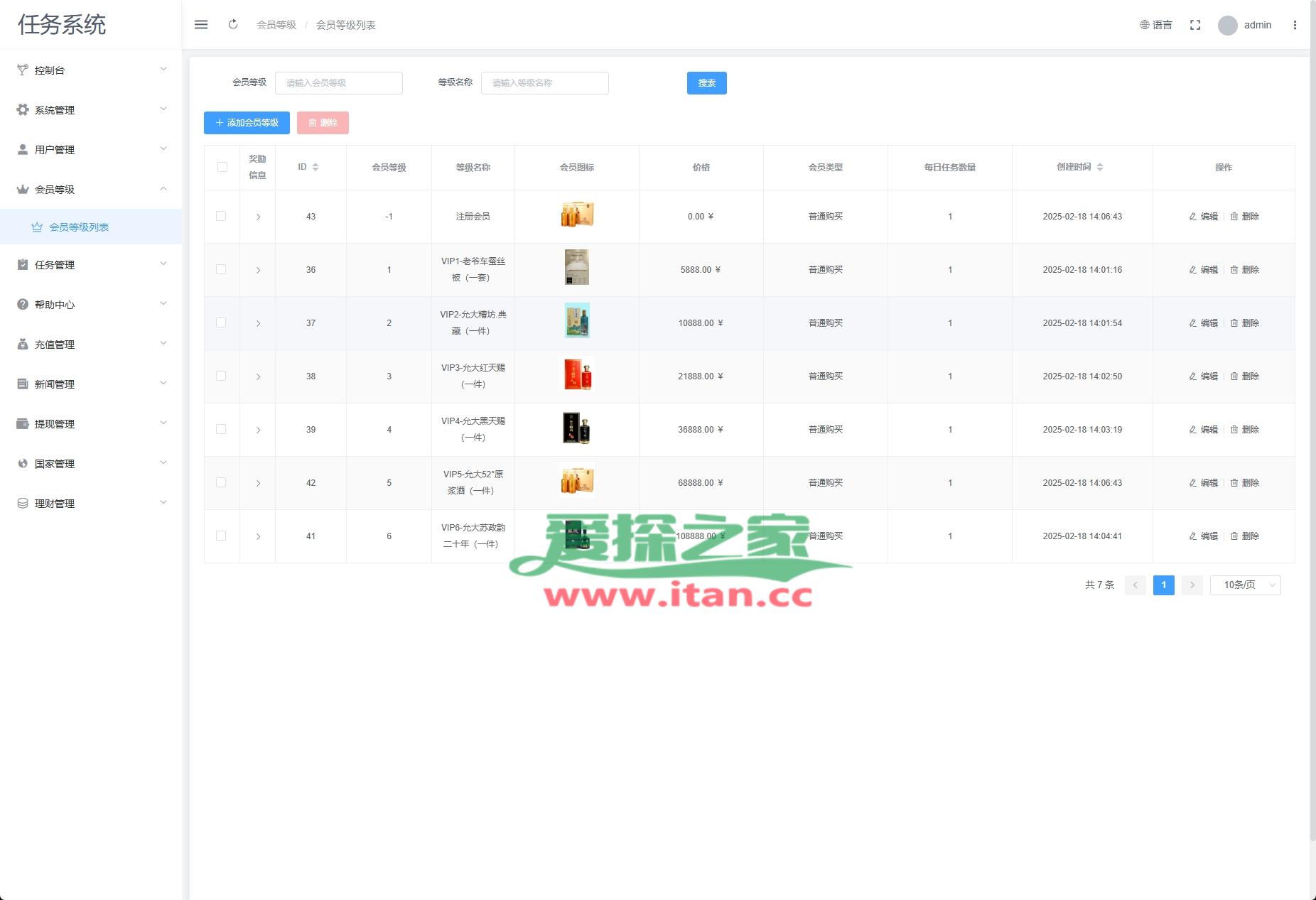Click the delete link for row ID 41

1245,536
